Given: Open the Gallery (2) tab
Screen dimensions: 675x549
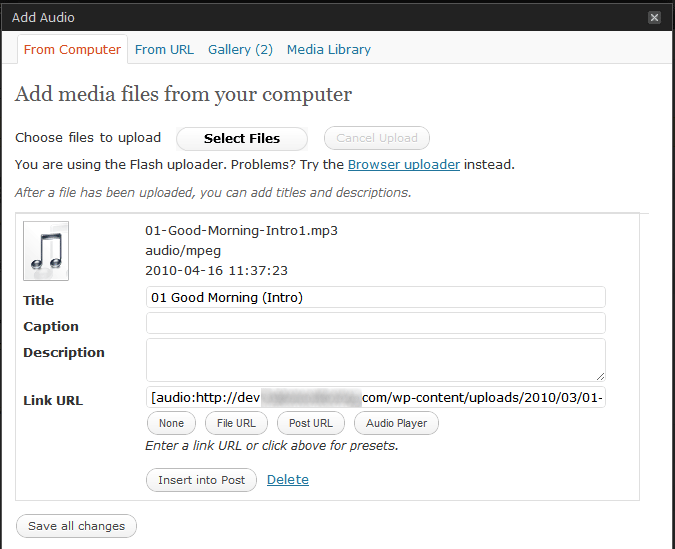Looking at the screenshot, I should (x=240, y=50).
